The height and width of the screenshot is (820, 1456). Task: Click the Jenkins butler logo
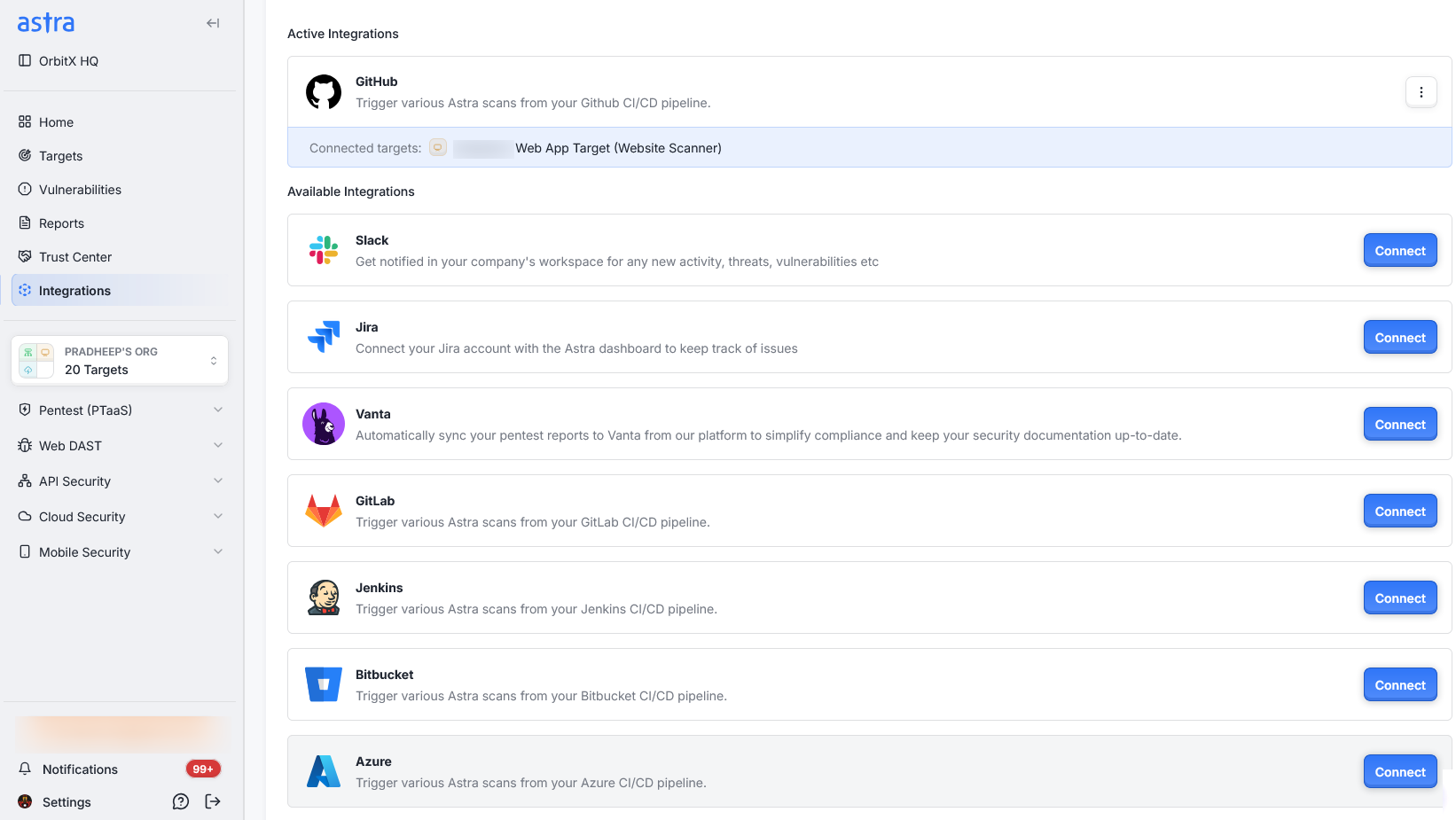coord(324,597)
